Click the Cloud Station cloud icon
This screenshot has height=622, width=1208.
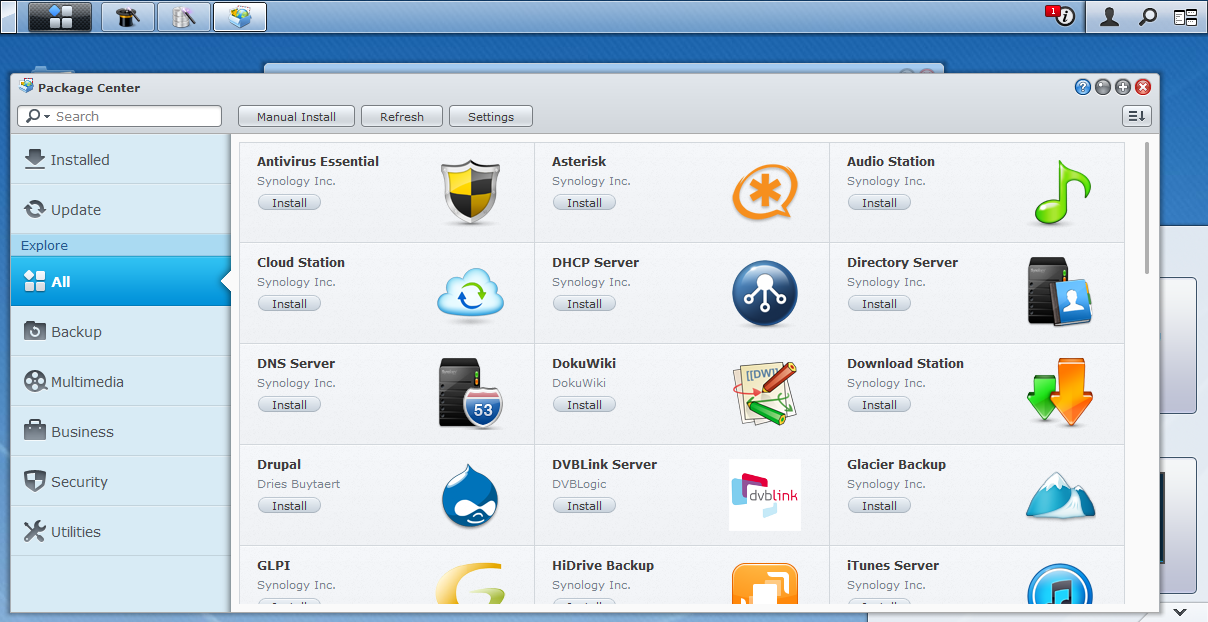(x=469, y=293)
